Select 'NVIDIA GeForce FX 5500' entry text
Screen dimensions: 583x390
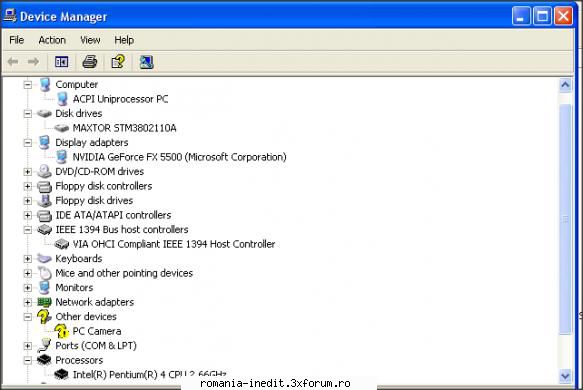pos(180,157)
